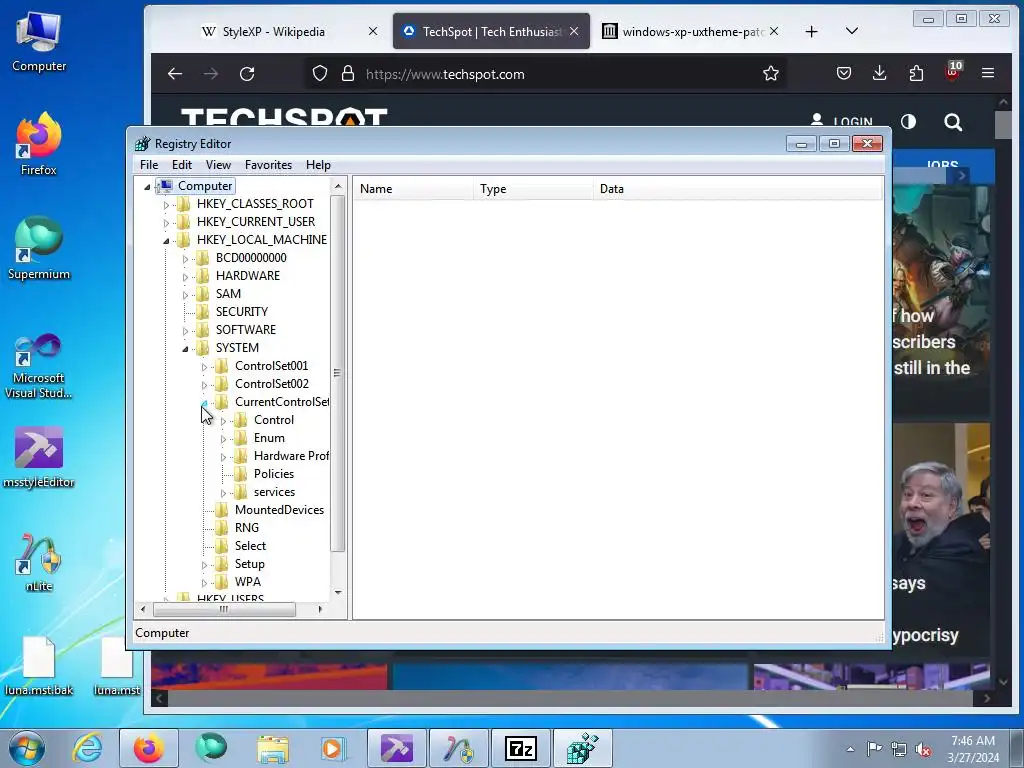
Task: Open Windows Explorer from taskbar
Action: coord(272,748)
